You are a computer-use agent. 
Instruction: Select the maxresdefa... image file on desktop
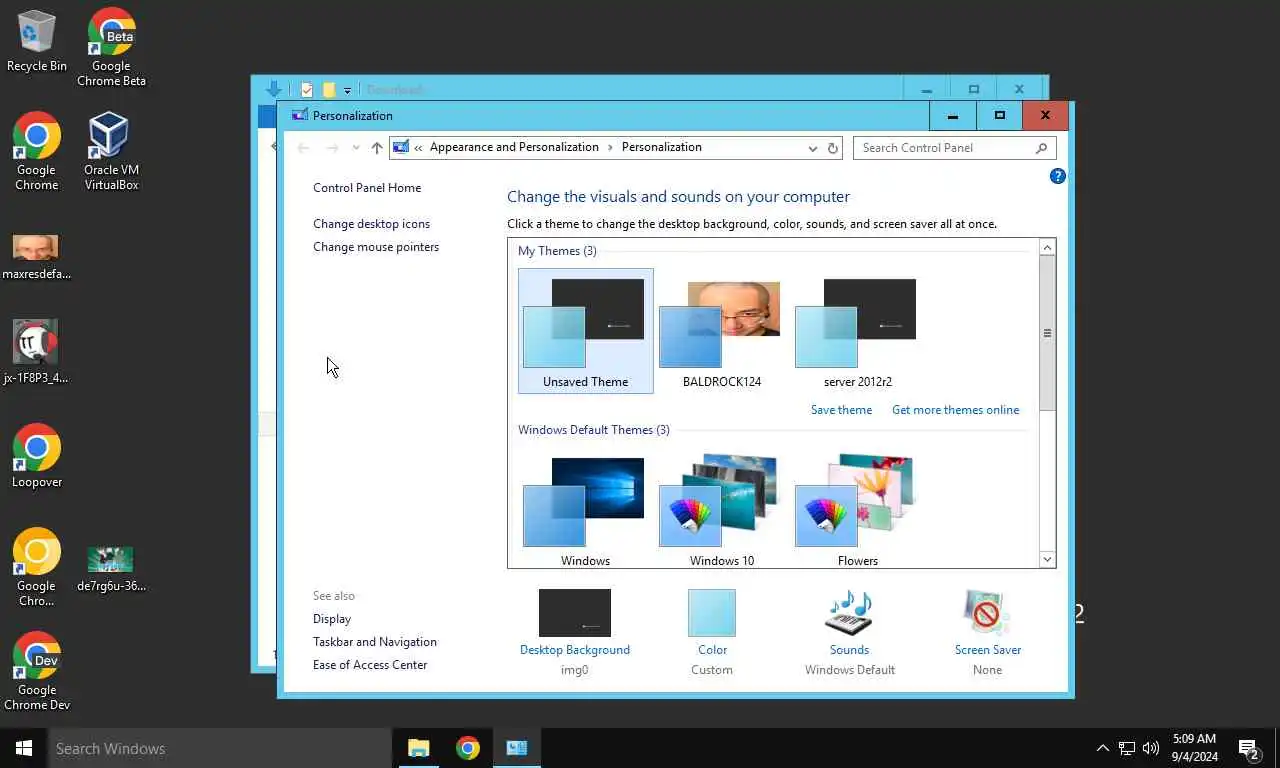(37, 257)
